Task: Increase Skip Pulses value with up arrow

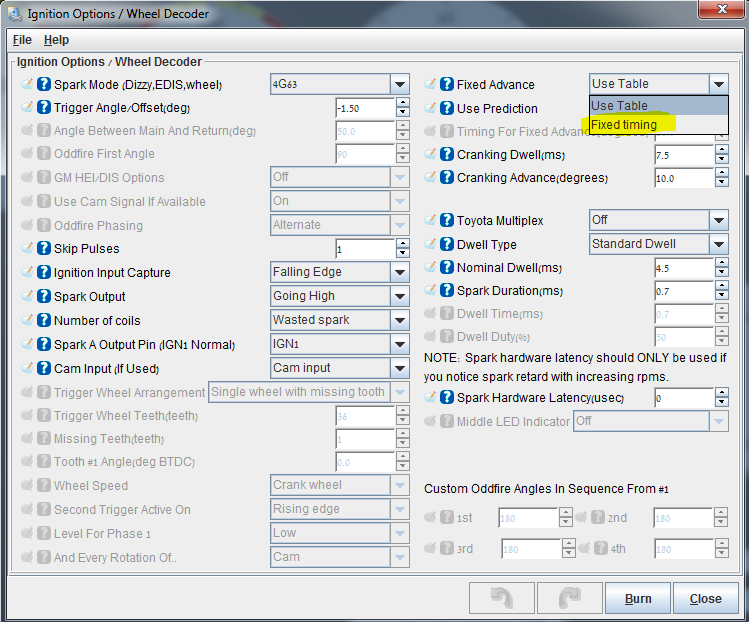Action: tap(403, 244)
